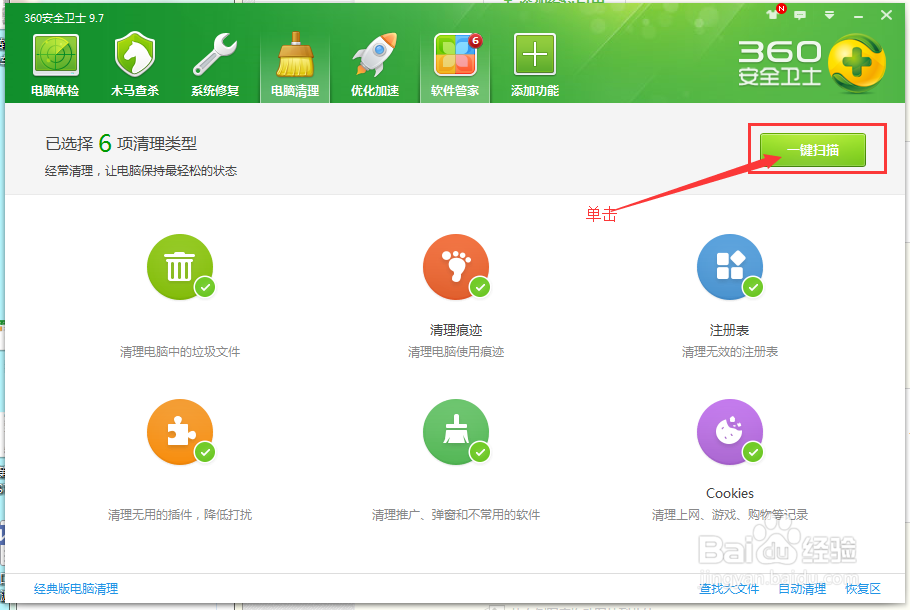
Task: Open the 经典版电脑清理 link
Action: (x=76, y=589)
